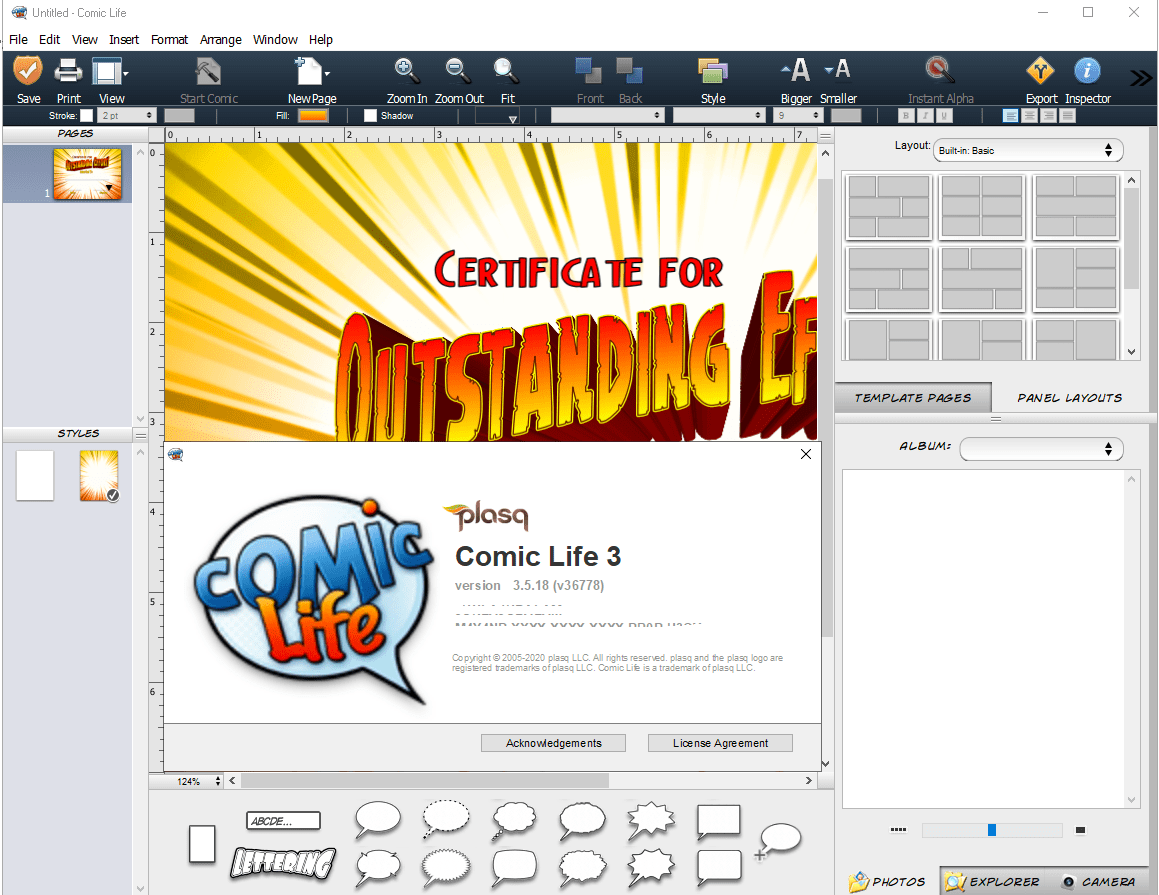This screenshot has height=895, width=1159.
Task: Click the large thumbnails size icon
Action: [1080, 830]
